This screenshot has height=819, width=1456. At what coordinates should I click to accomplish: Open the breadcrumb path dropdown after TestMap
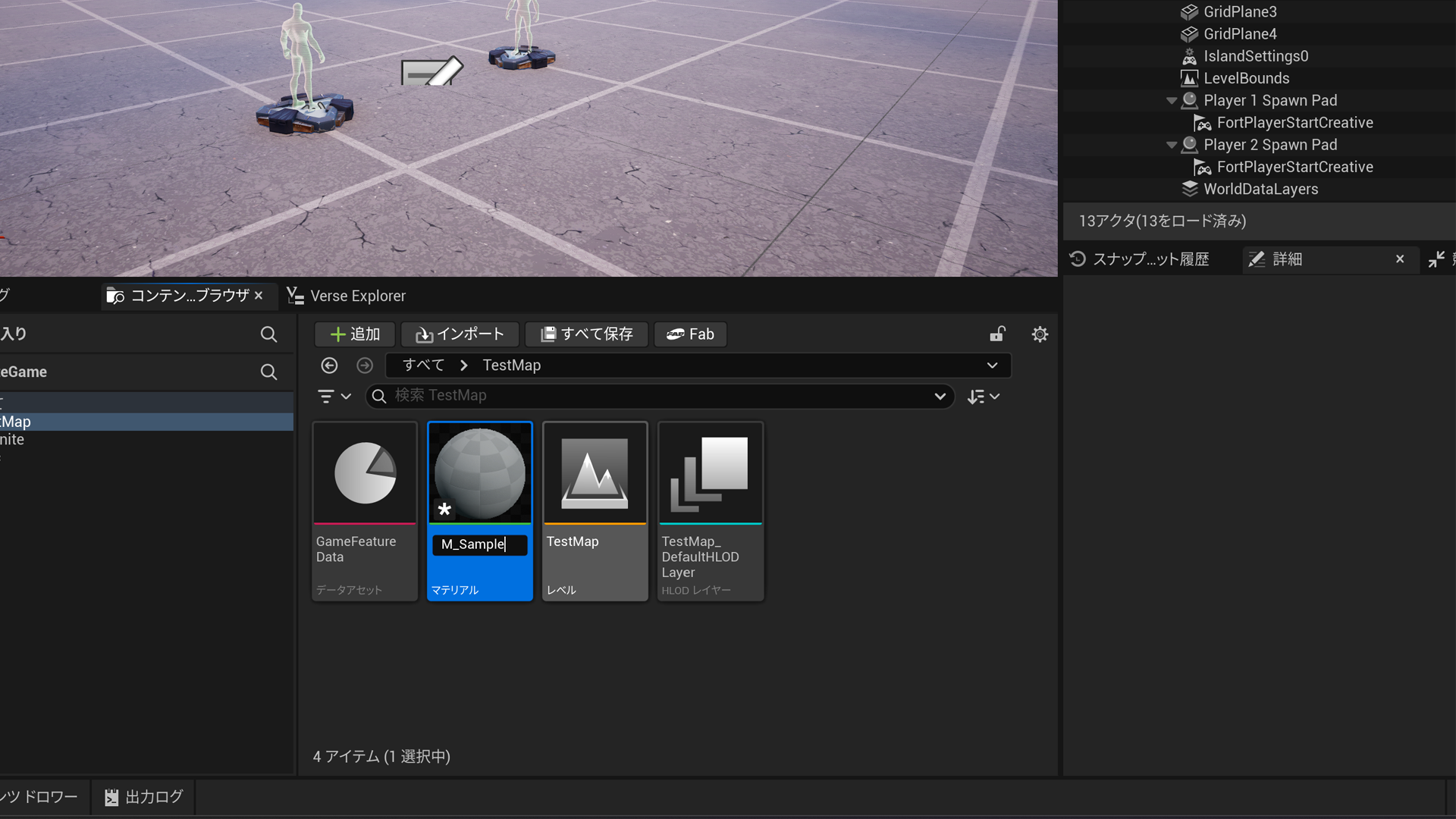(x=992, y=365)
